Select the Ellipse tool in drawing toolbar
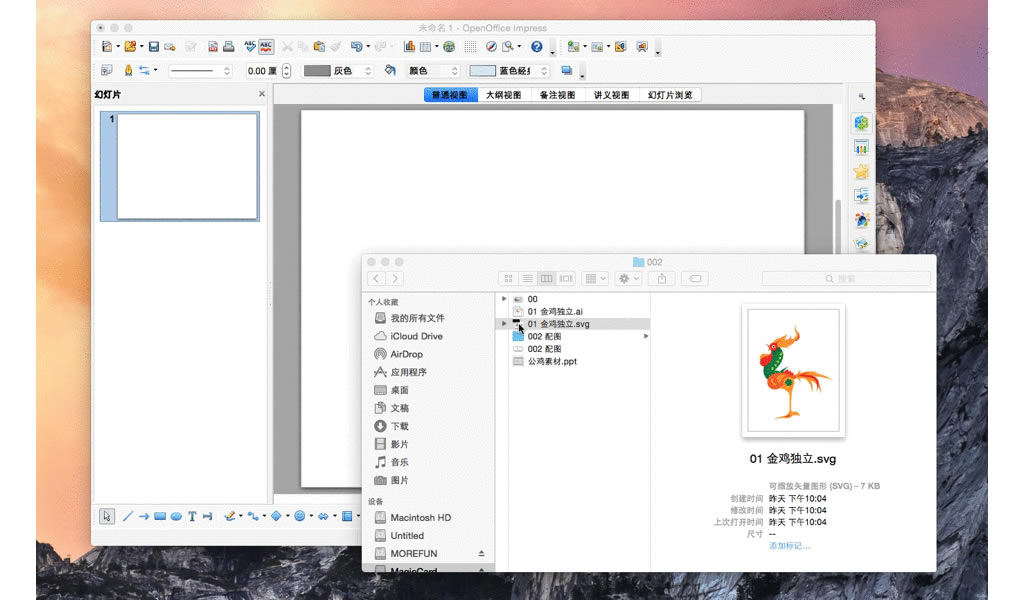 pyautogui.click(x=175, y=517)
